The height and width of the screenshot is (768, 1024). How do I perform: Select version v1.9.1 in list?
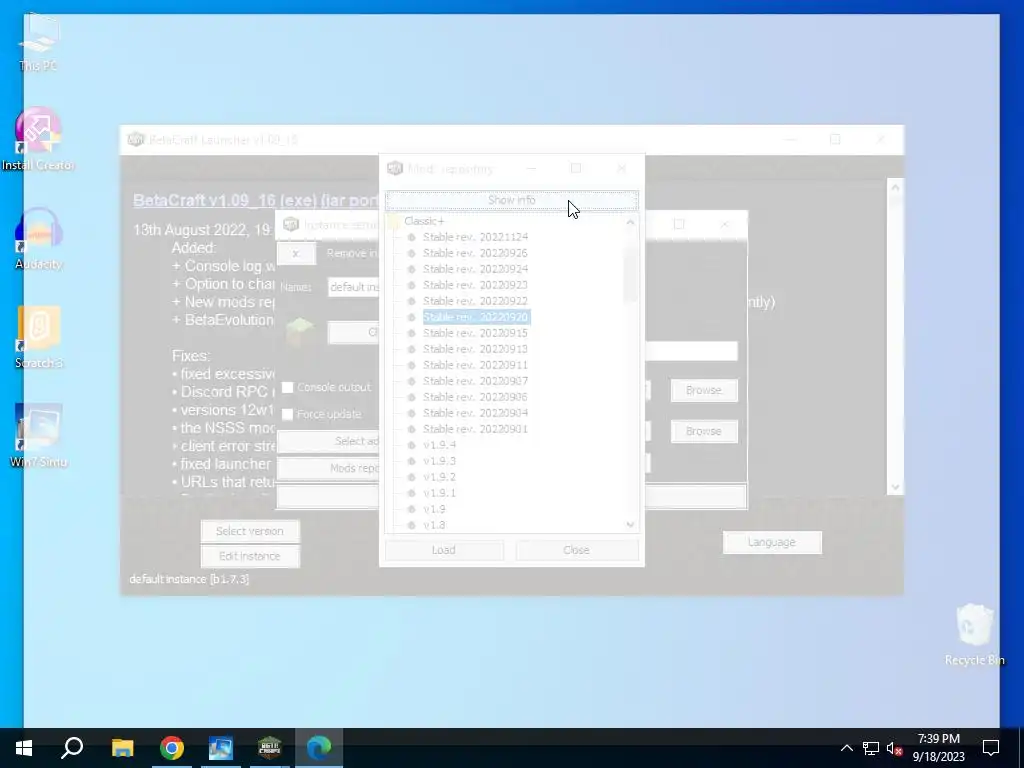pos(440,493)
